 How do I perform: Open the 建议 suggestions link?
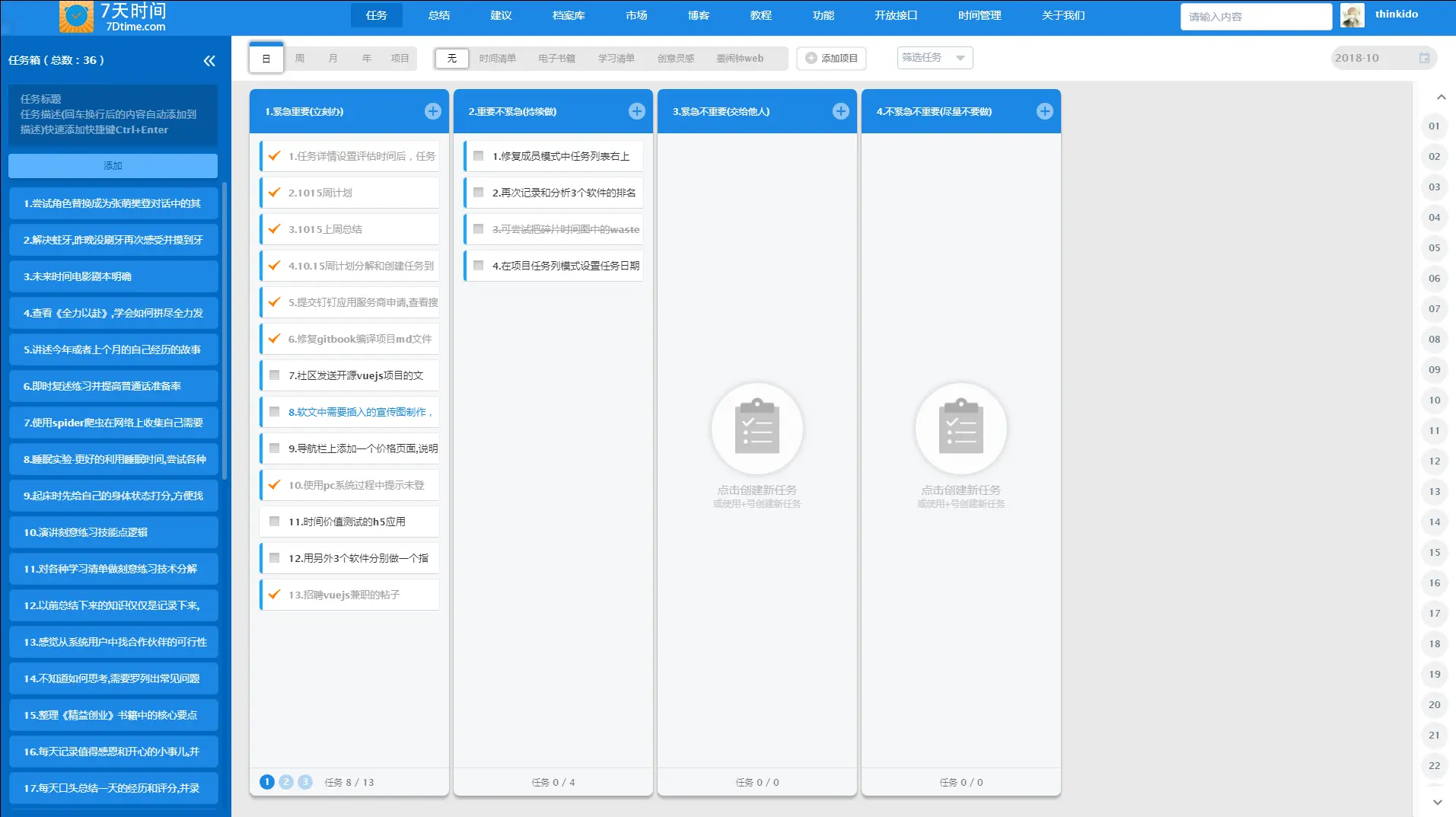click(x=501, y=15)
